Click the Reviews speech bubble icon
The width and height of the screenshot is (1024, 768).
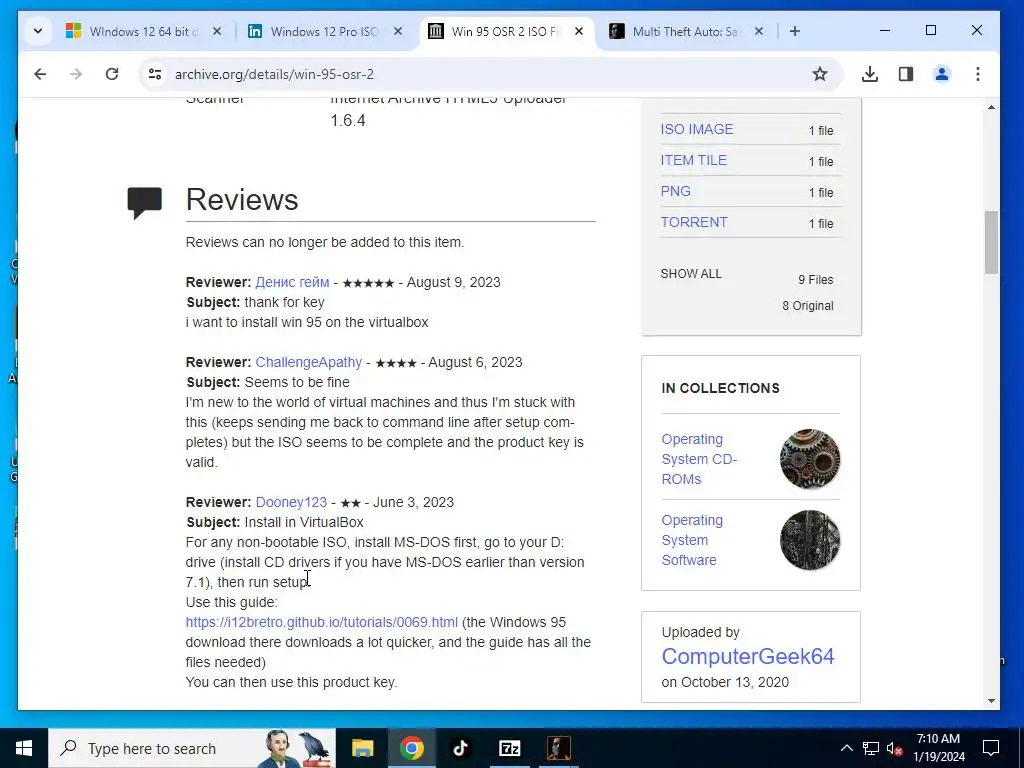point(144,203)
